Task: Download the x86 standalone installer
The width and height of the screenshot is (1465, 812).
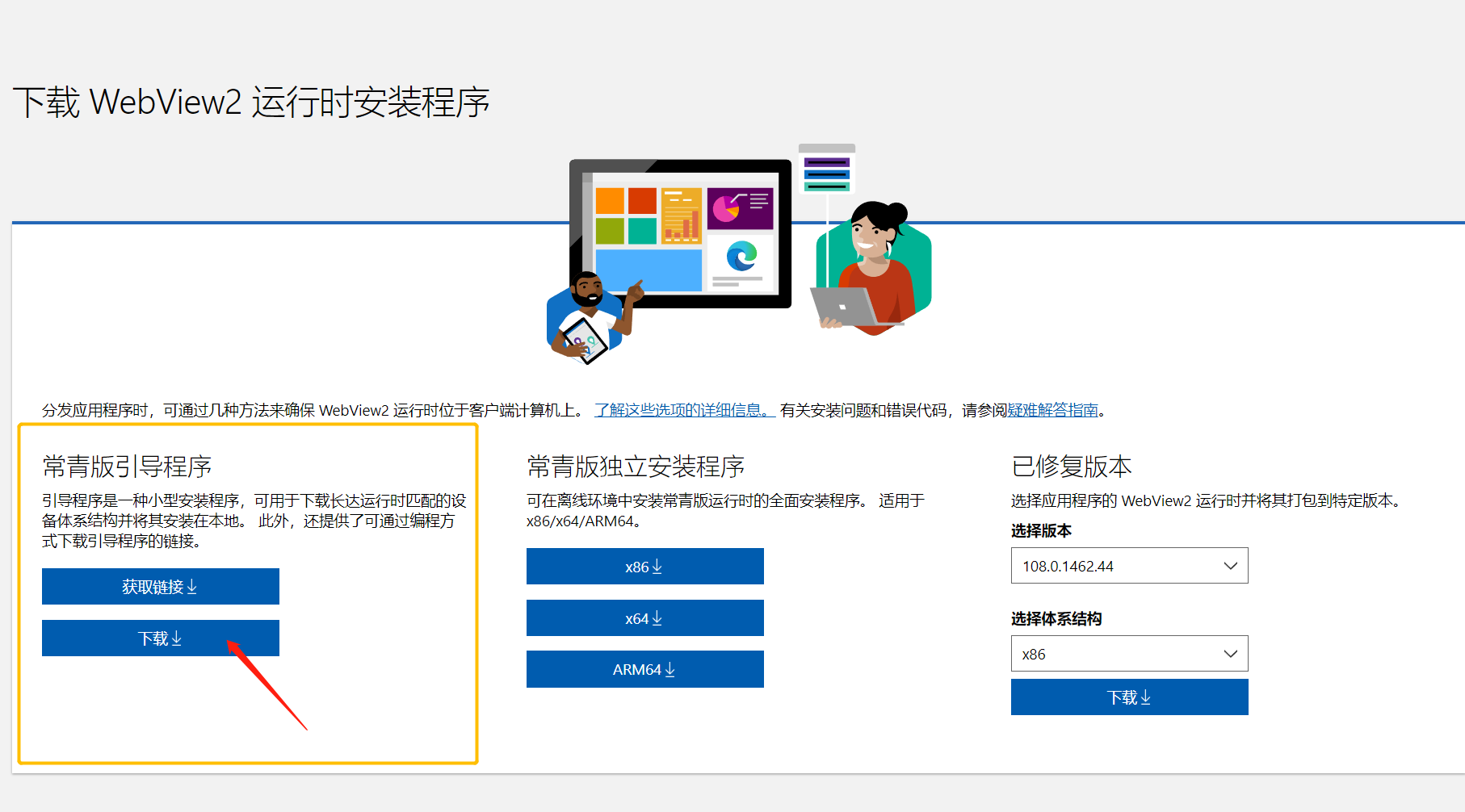Action: (645, 566)
